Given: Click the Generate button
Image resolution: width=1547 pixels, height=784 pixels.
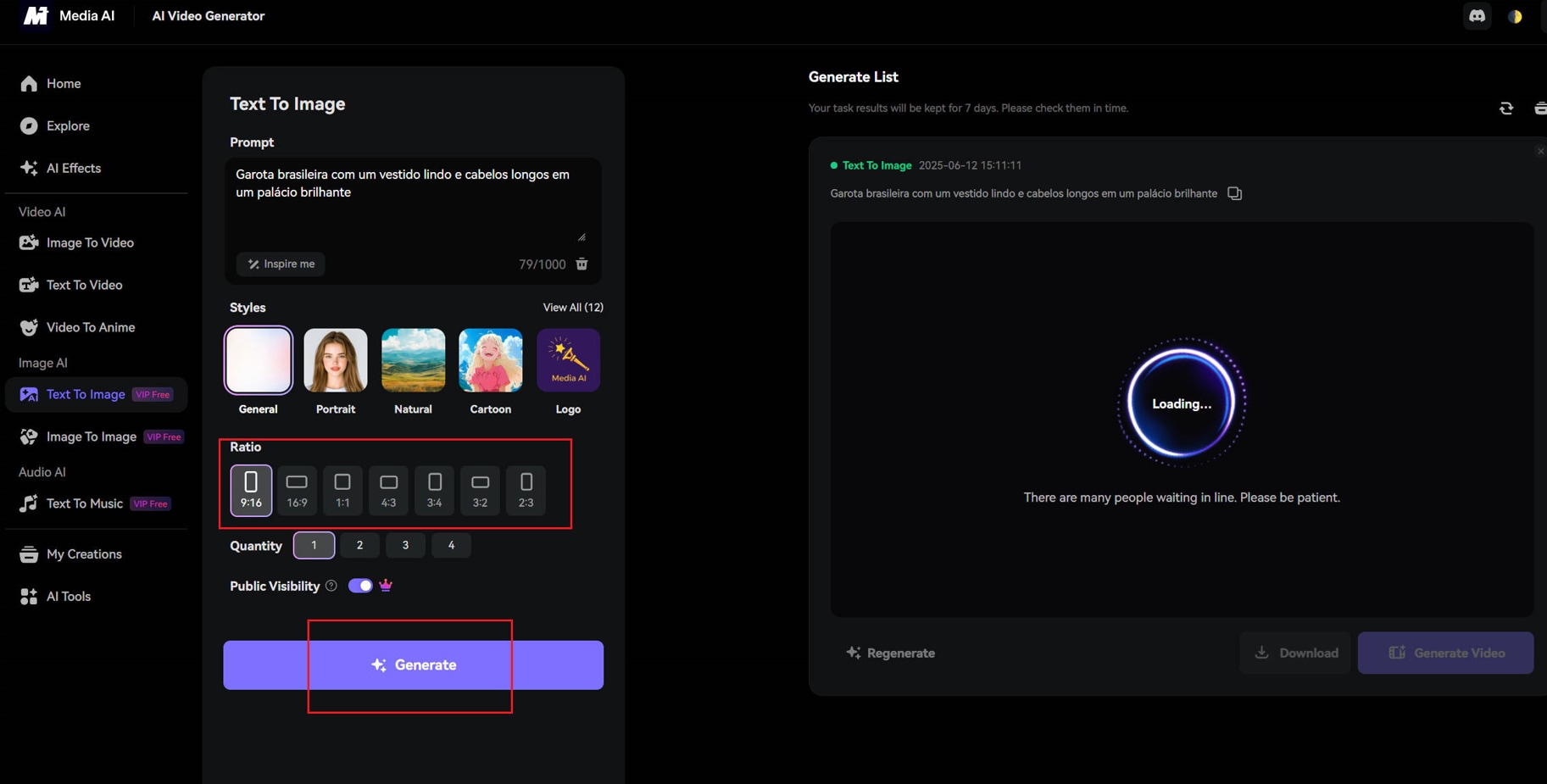Looking at the screenshot, I should tap(413, 665).
